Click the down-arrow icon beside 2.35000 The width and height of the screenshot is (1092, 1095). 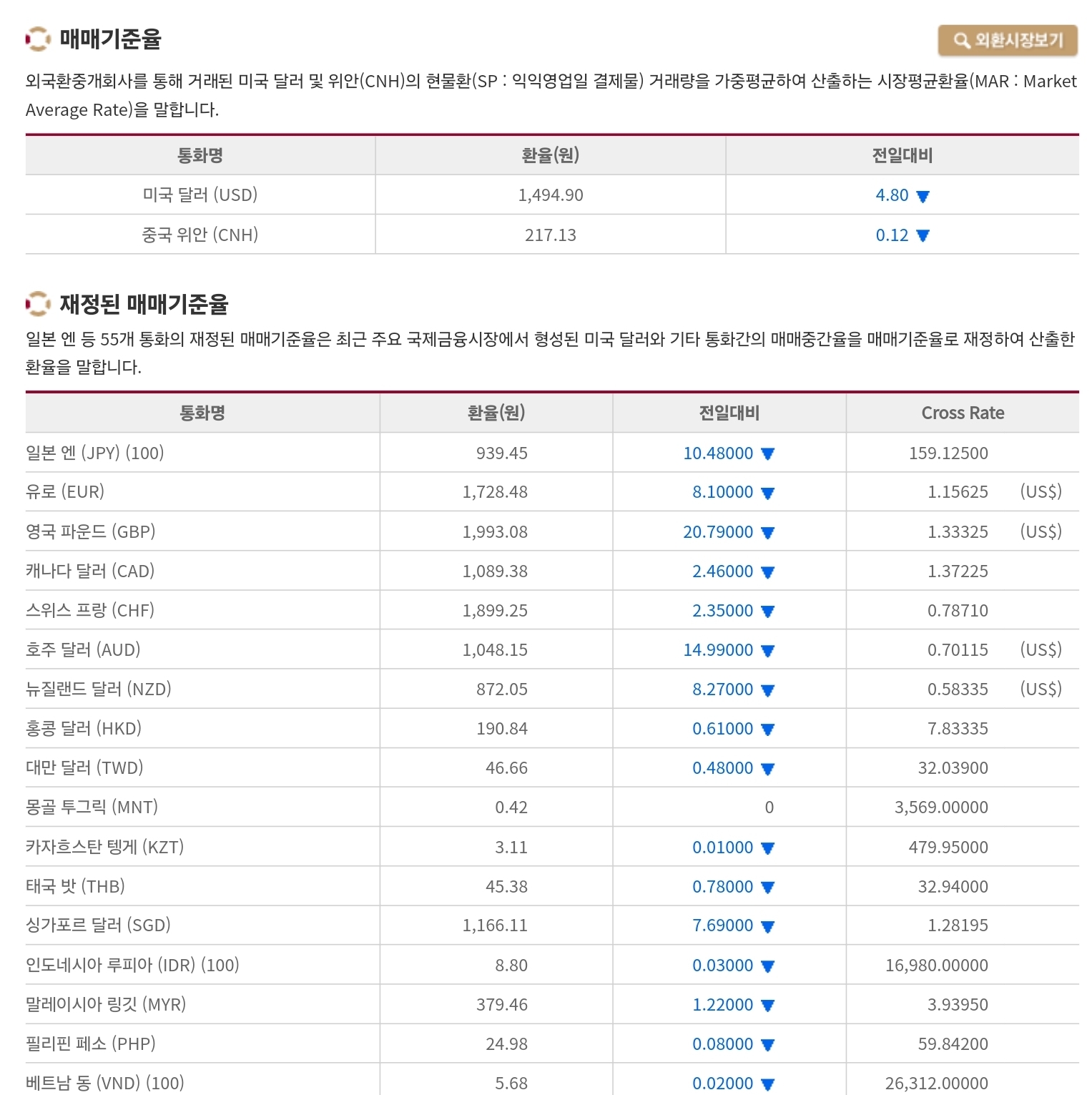[x=768, y=612]
